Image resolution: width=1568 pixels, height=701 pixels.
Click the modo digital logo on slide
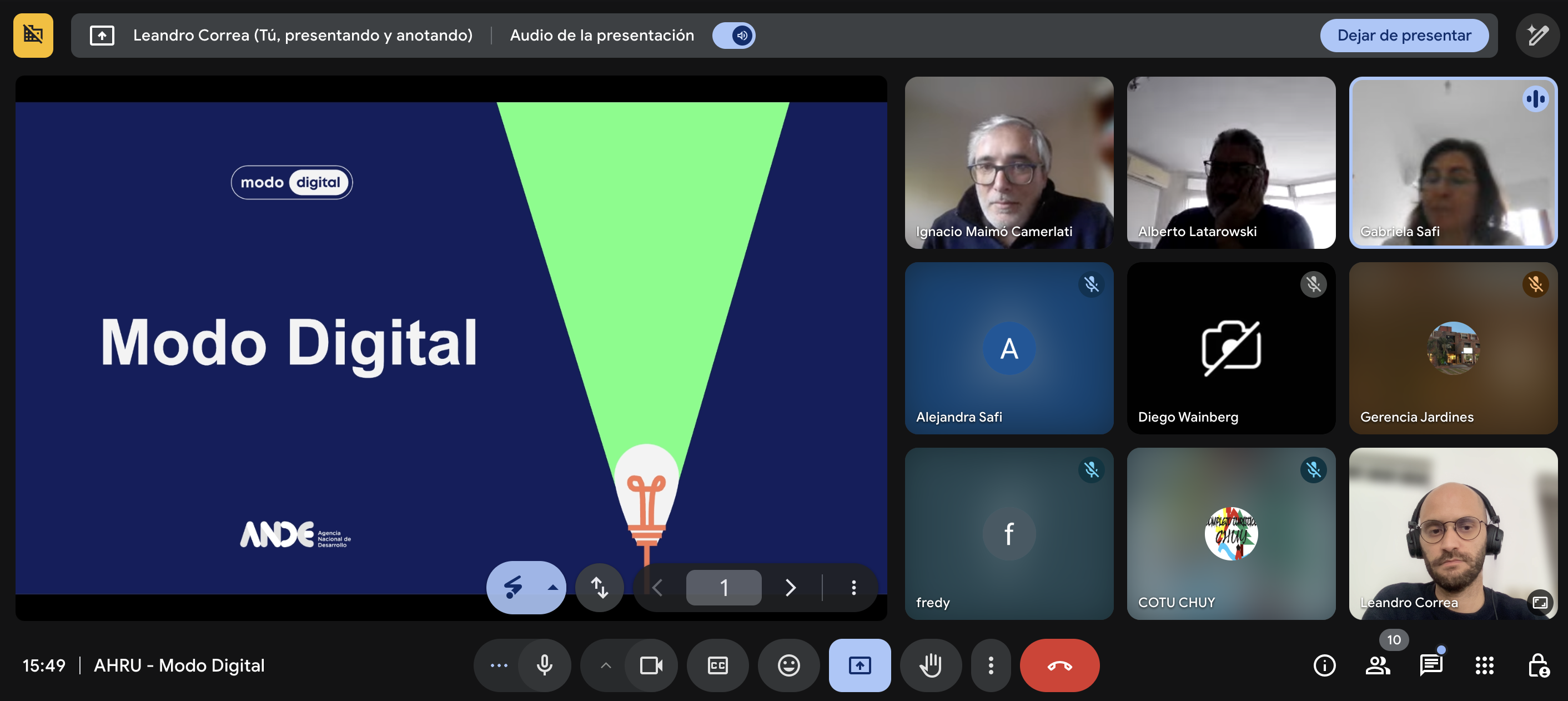click(x=292, y=182)
